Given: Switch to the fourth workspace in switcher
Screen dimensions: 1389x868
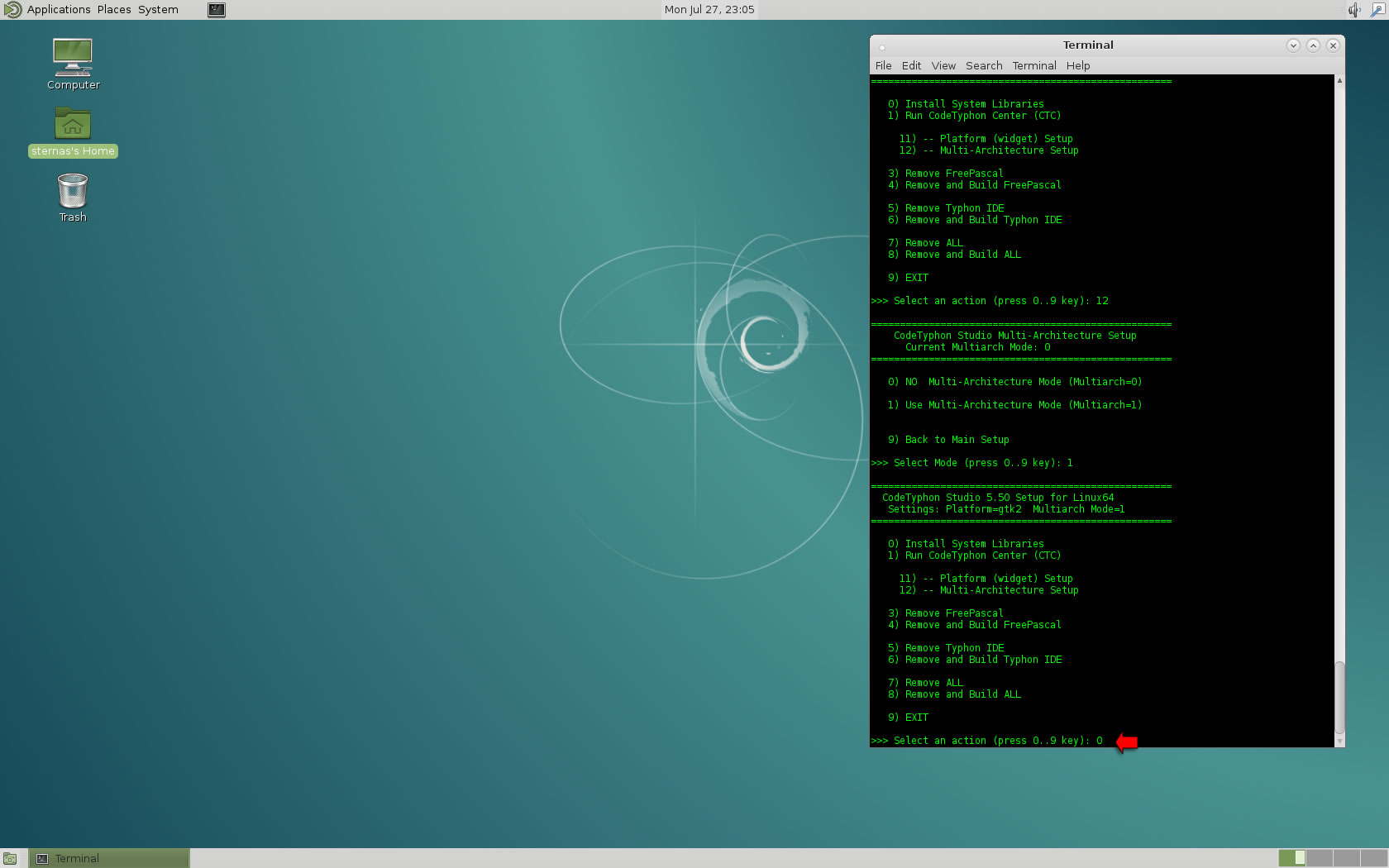Looking at the screenshot, I should (1374, 858).
